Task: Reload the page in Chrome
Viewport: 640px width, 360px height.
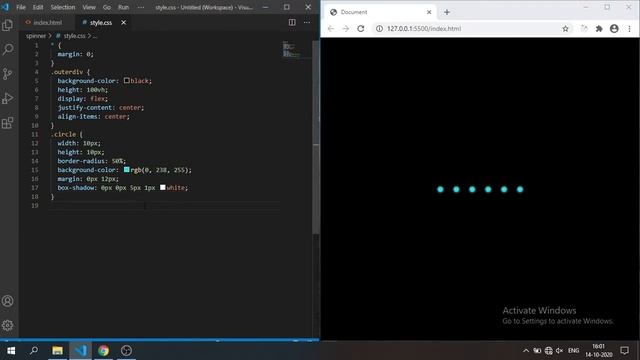Action: tap(361, 29)
